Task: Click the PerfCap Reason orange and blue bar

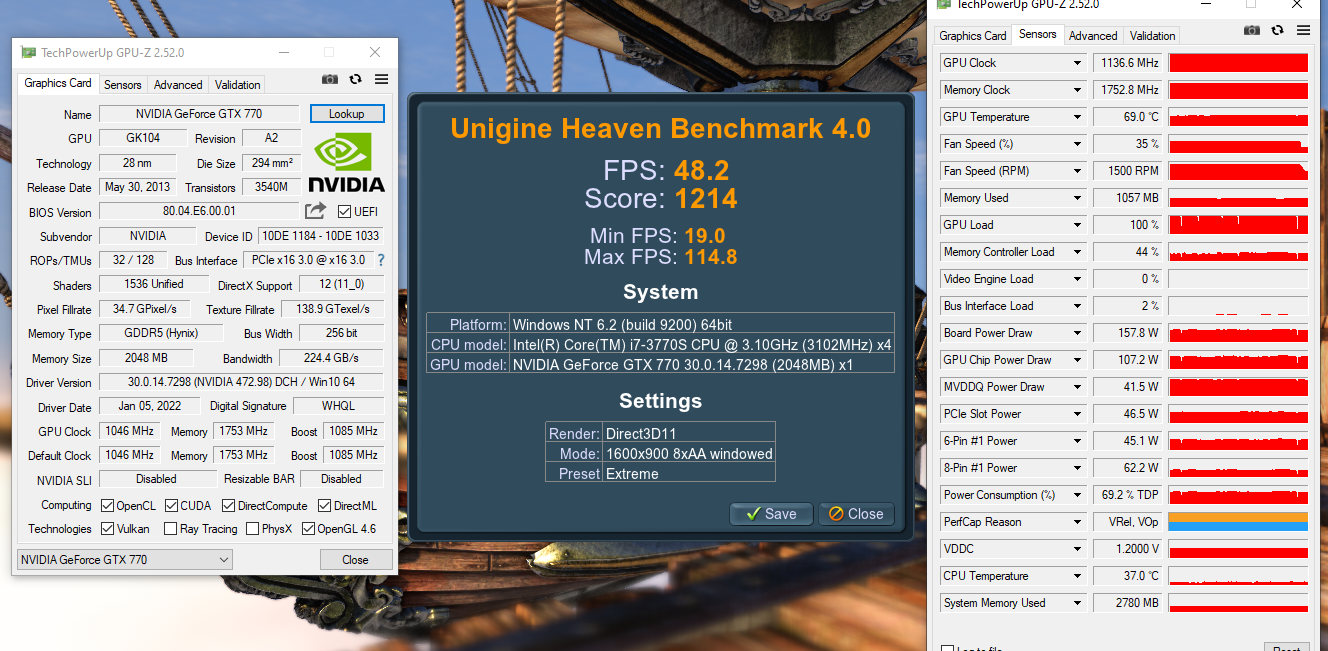Action: click(x=1238, y=522)
